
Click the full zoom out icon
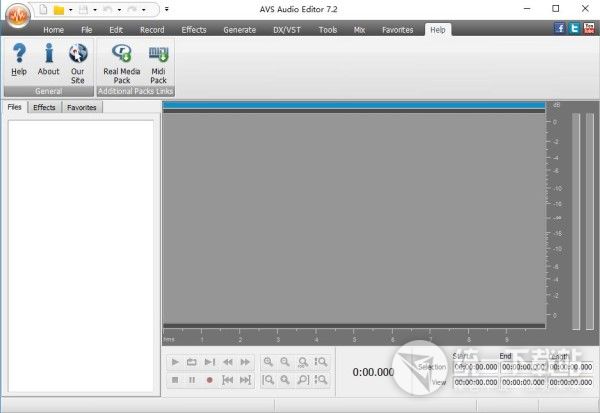click(303, 362)
